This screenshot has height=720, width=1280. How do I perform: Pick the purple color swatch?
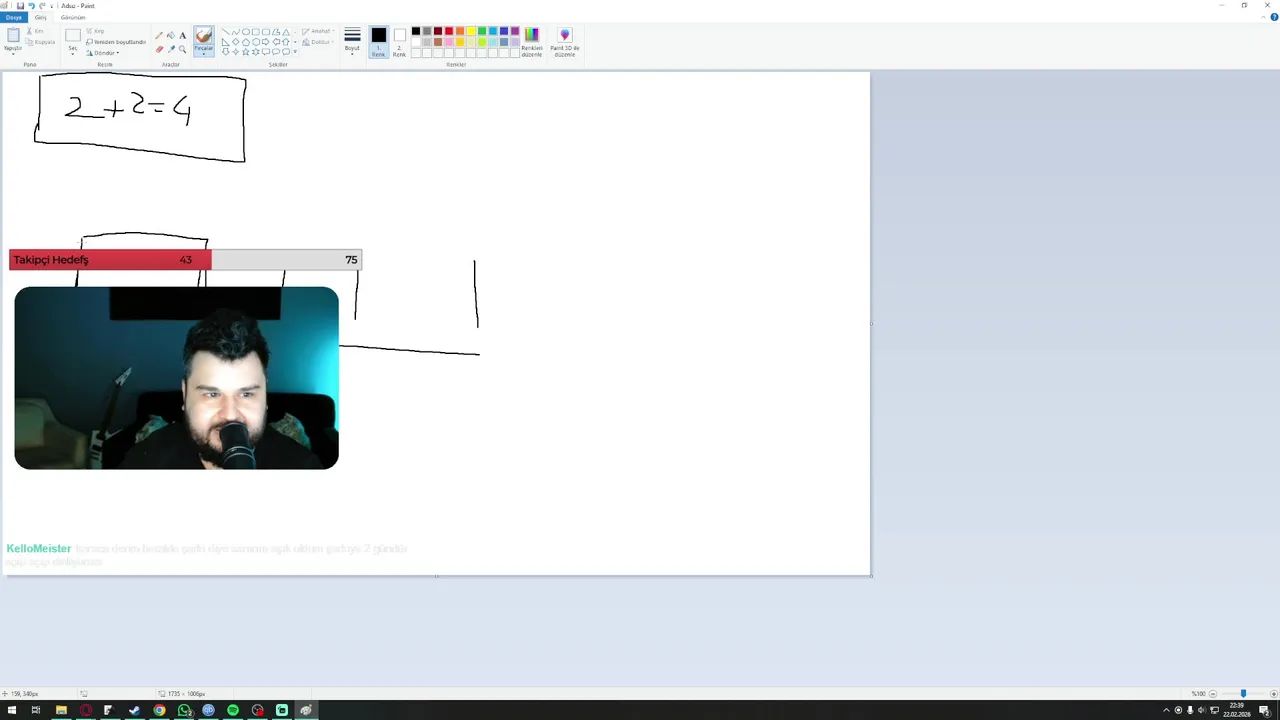(515, 31)
